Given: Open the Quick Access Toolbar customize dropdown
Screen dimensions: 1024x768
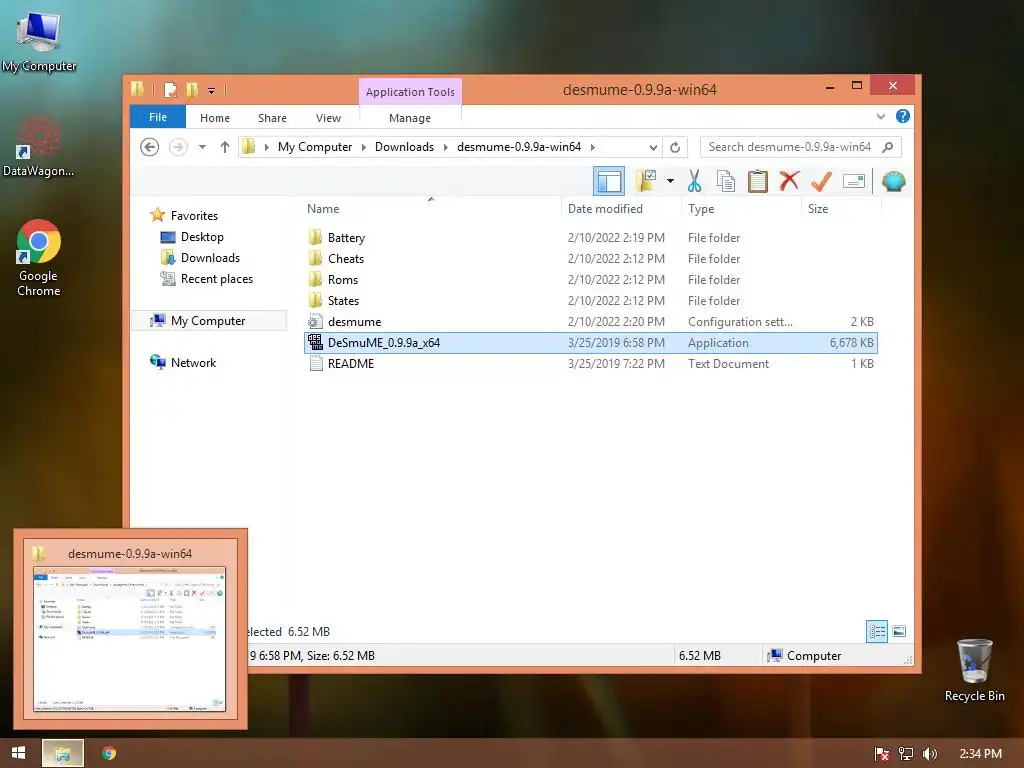Looking at the screenshot, I should pyautogui.click(x=212, y=90).
